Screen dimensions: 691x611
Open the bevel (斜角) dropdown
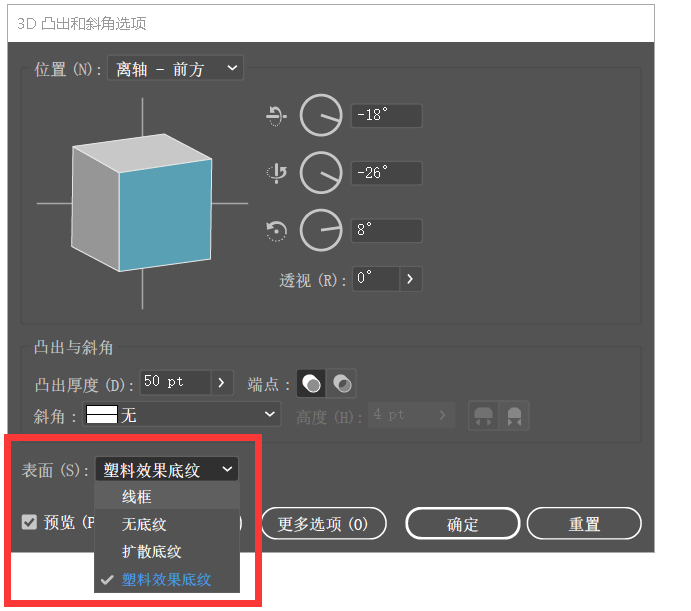coord(182,414)
